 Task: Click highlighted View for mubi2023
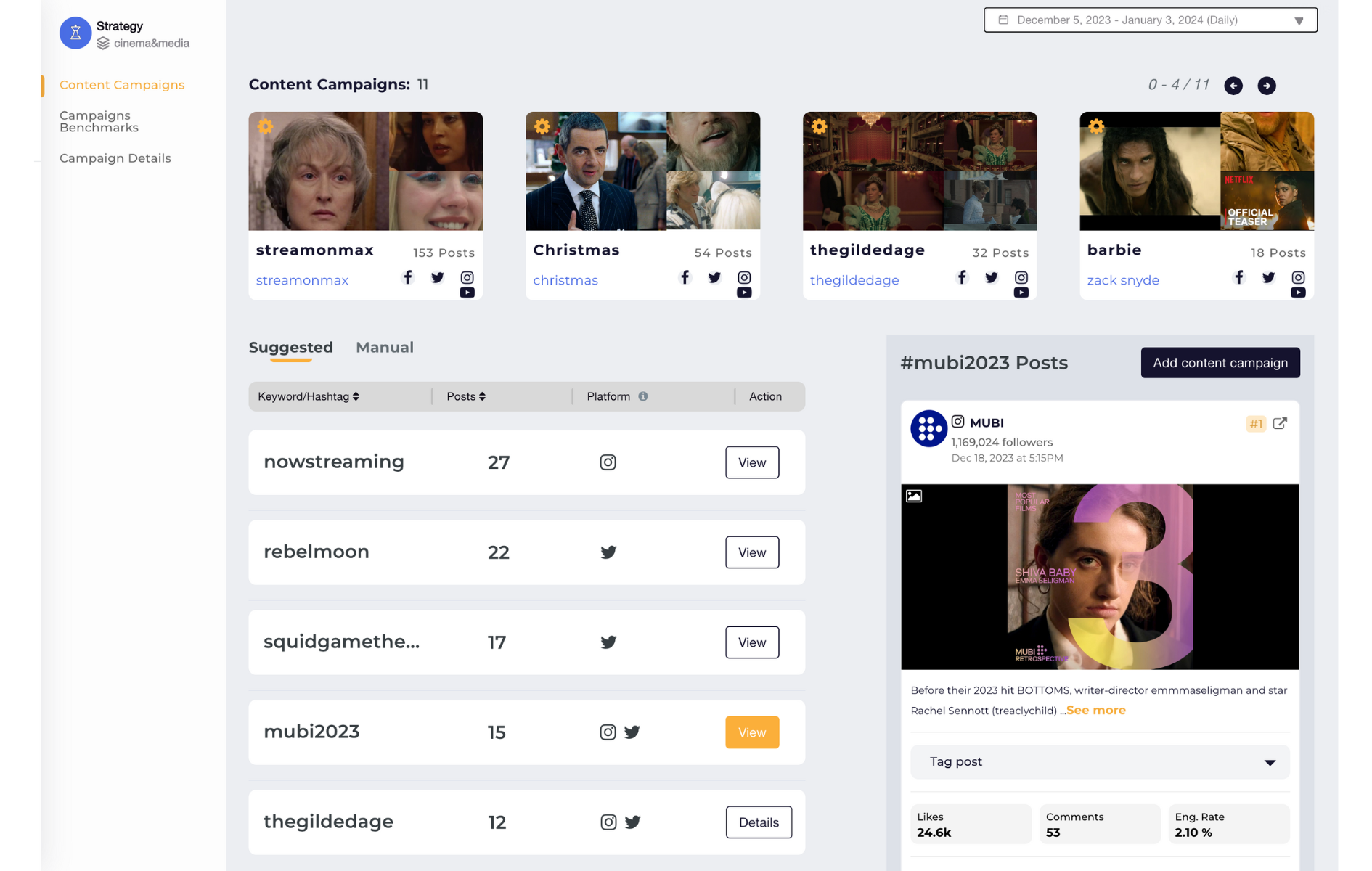(752, 732)
